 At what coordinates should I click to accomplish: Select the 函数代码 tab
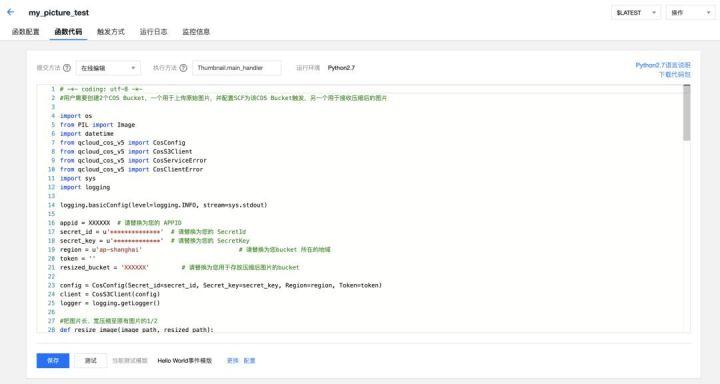(68, 32)
